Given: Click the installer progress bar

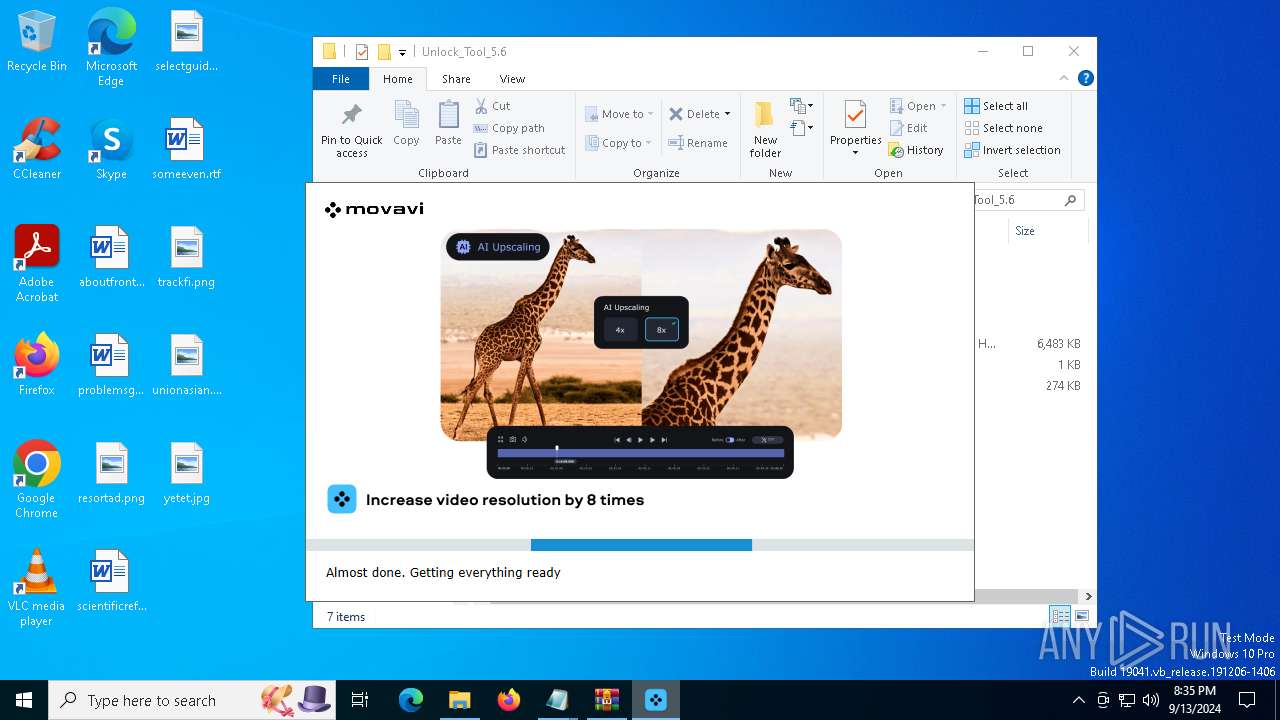Looking at the screenshot, I should [x=640, y=545].
